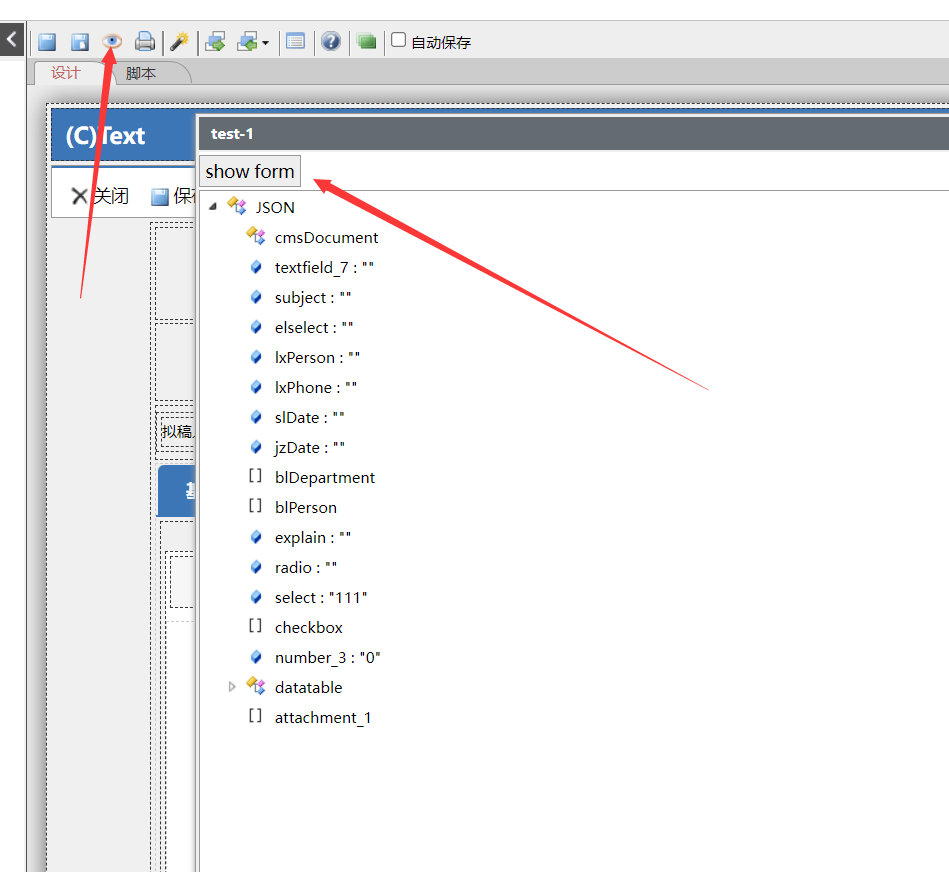This screenshot has width=949, height=872.
Task: Select the cmsDocument object icon
Action: [x=256, y=237]
